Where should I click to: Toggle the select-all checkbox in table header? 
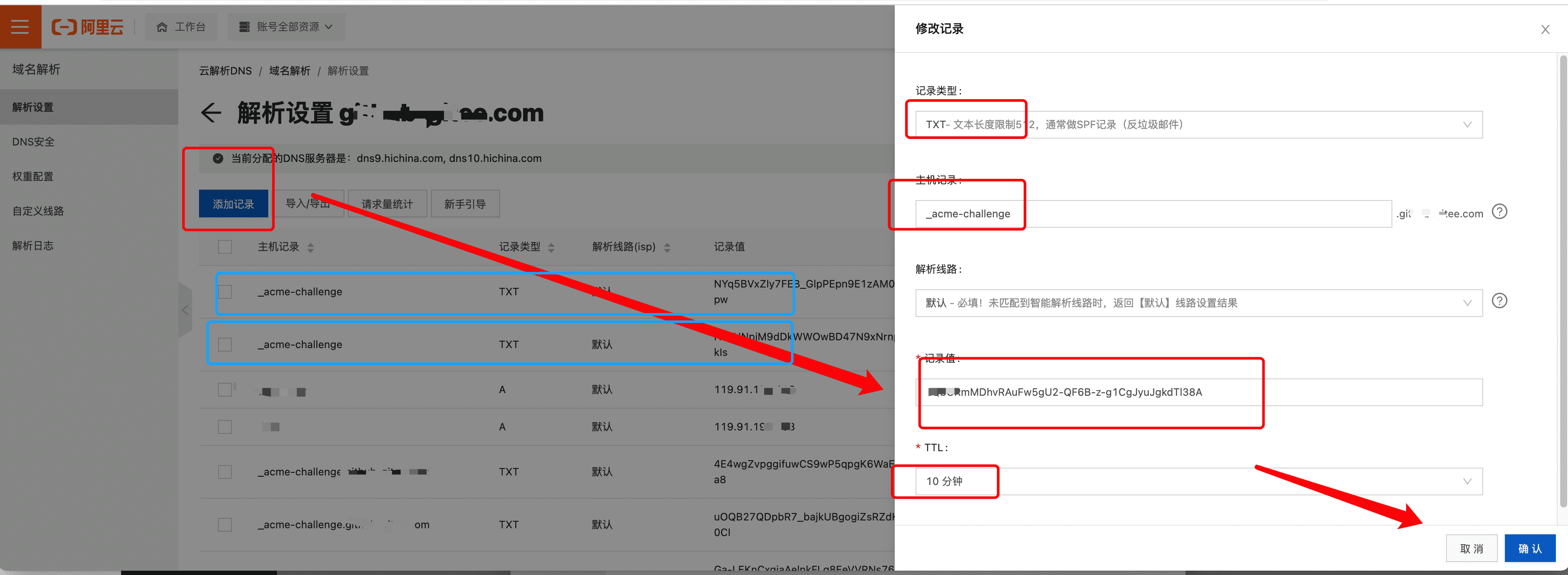[225, 247]
